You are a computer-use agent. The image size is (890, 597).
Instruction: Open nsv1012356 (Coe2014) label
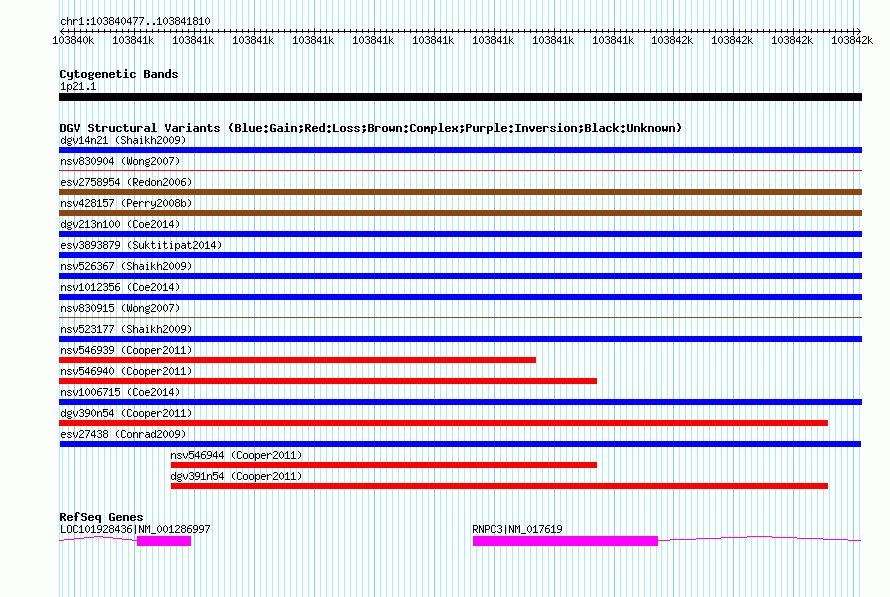[120, 287]
